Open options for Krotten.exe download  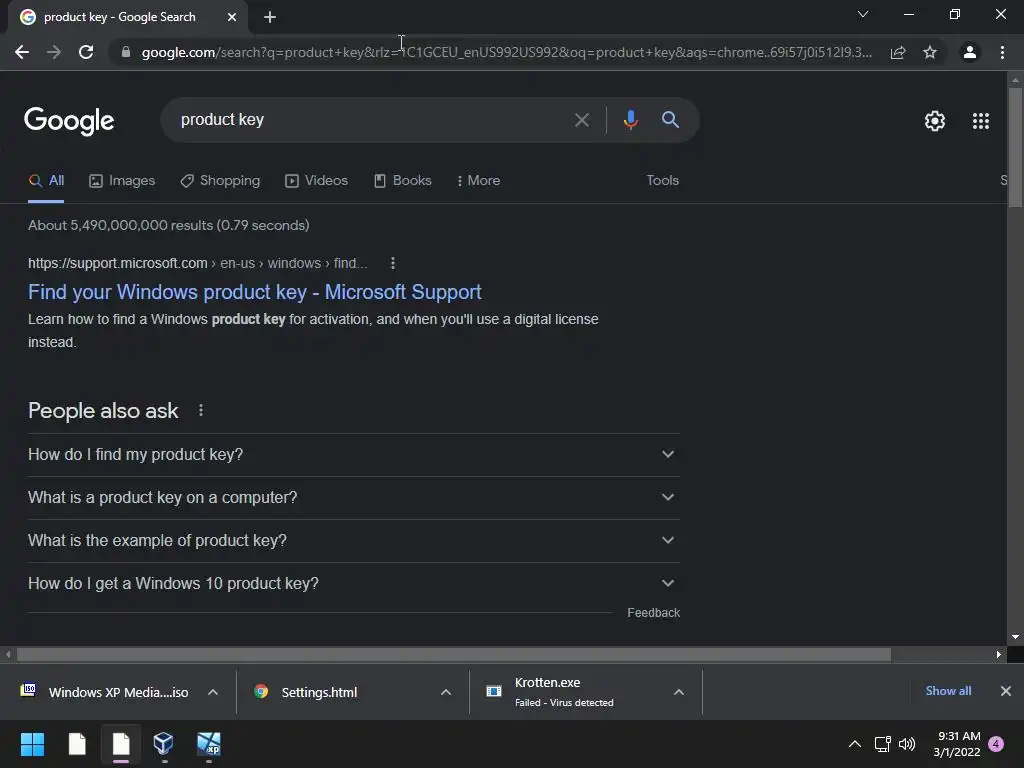pos(679,692)
